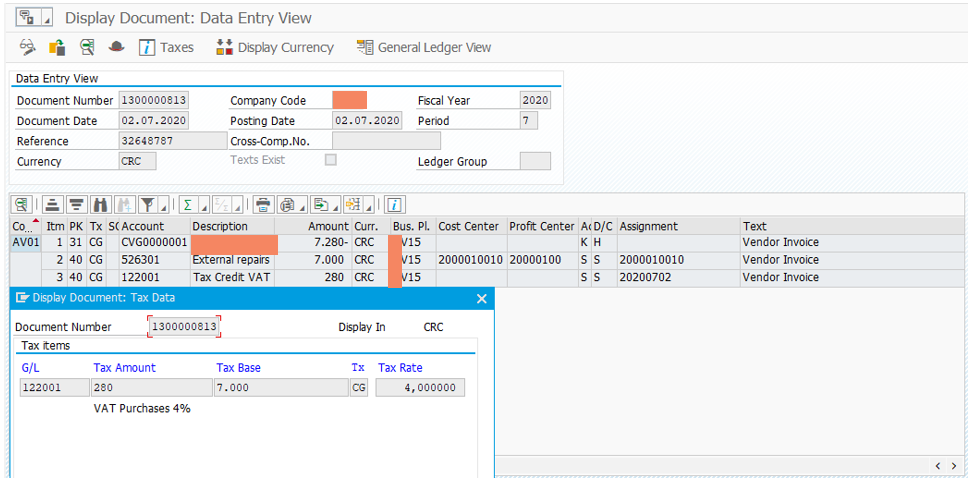
Task: Sort table in descending order
Action: click(76, 205)
